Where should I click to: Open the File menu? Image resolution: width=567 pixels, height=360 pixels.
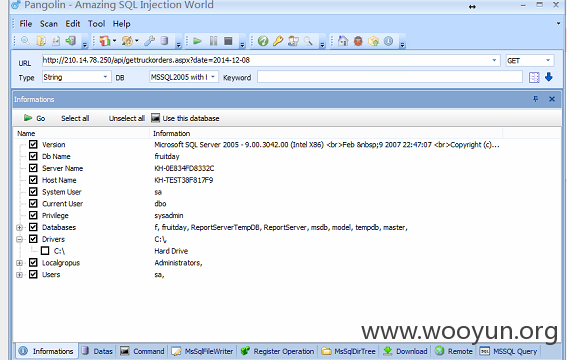26,24
